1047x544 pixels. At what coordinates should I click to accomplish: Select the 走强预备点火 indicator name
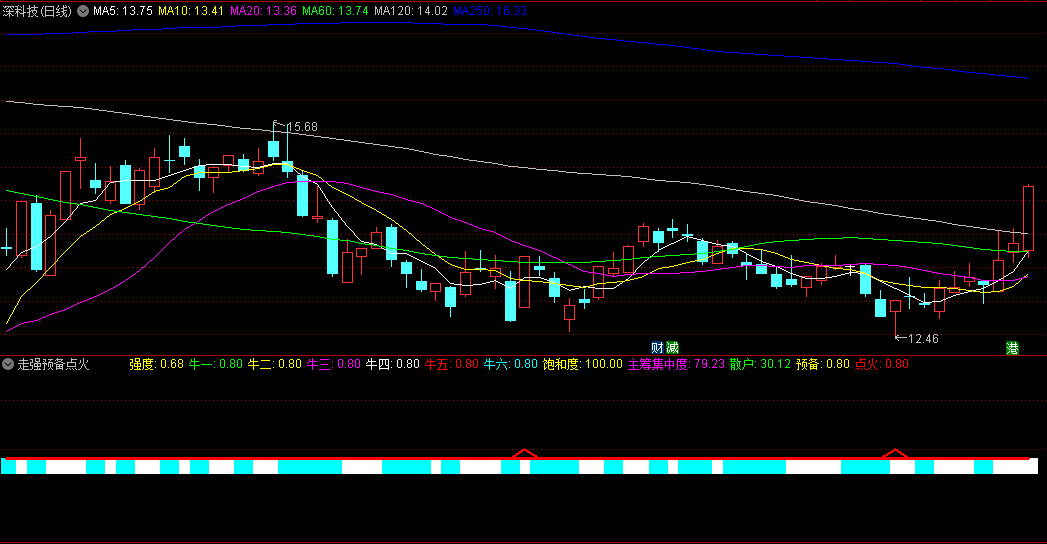click(x=53, y=364)
